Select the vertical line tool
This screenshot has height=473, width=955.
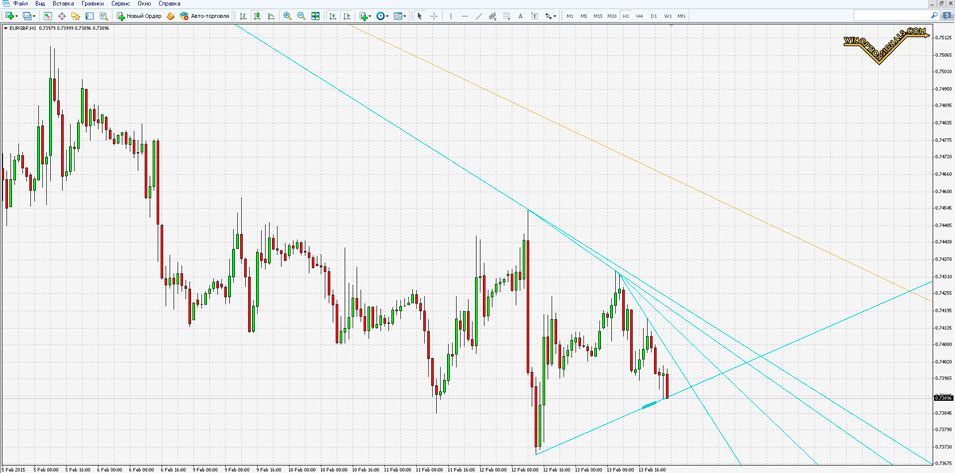450,16
